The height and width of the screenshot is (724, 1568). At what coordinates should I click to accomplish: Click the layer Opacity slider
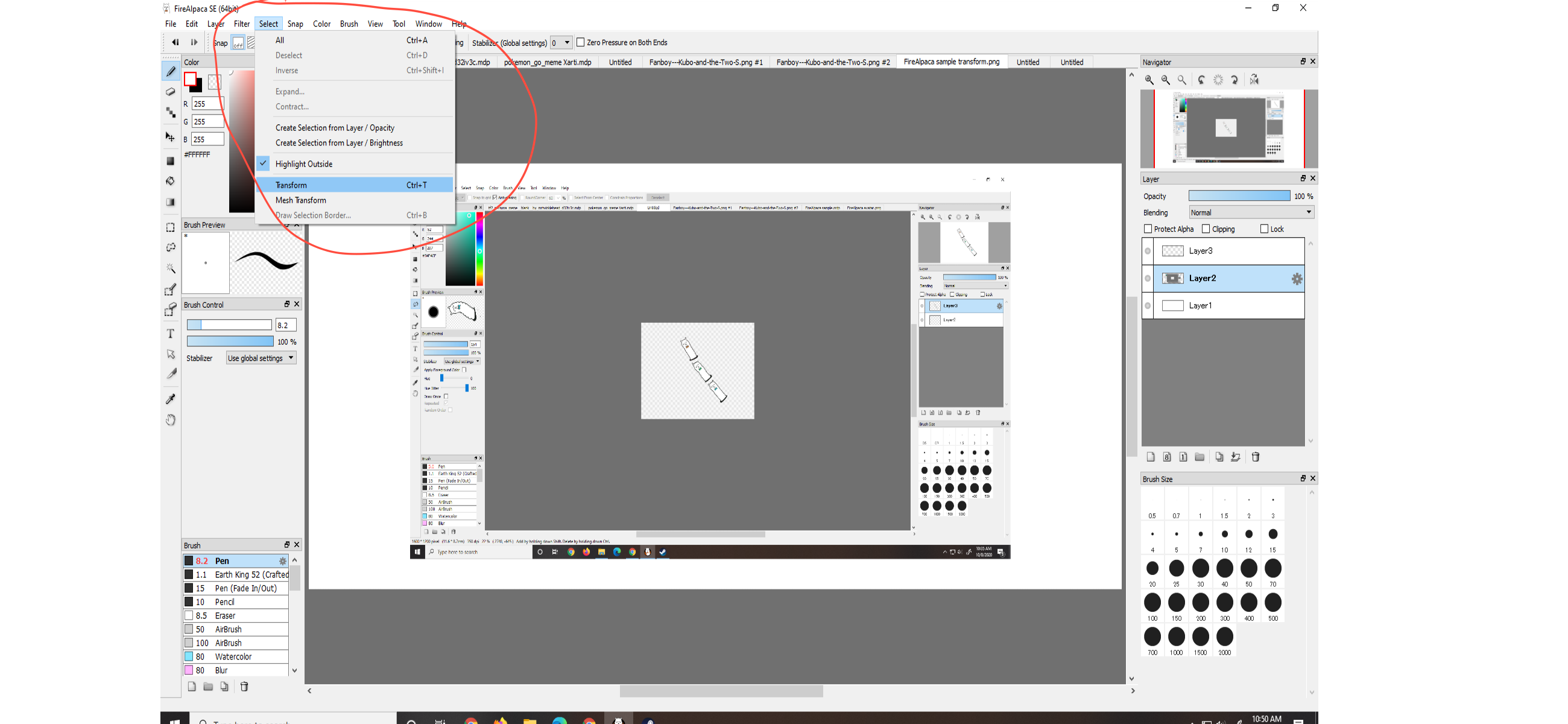(1239, 196)
